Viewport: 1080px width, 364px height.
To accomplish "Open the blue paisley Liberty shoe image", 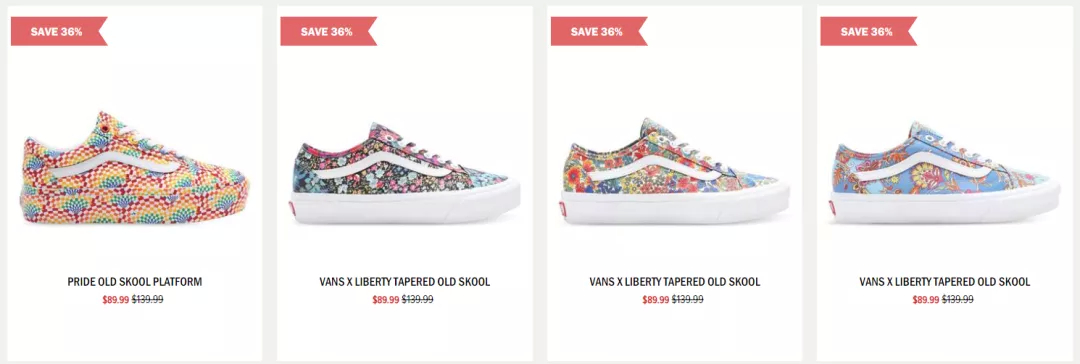I will click(944, 172).
